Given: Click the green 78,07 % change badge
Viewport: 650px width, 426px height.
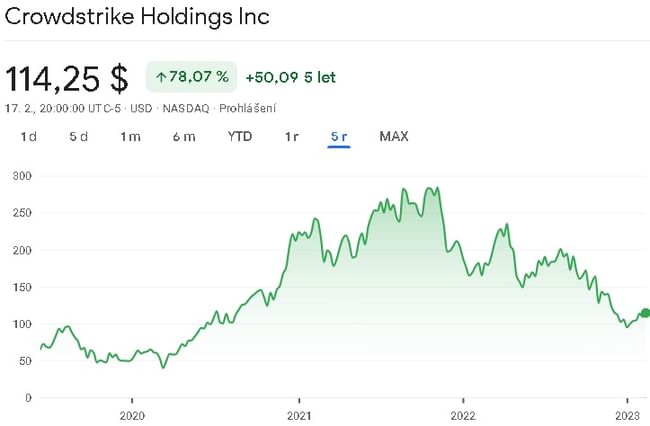Looking at the screenshot, I should coord(191,77).
